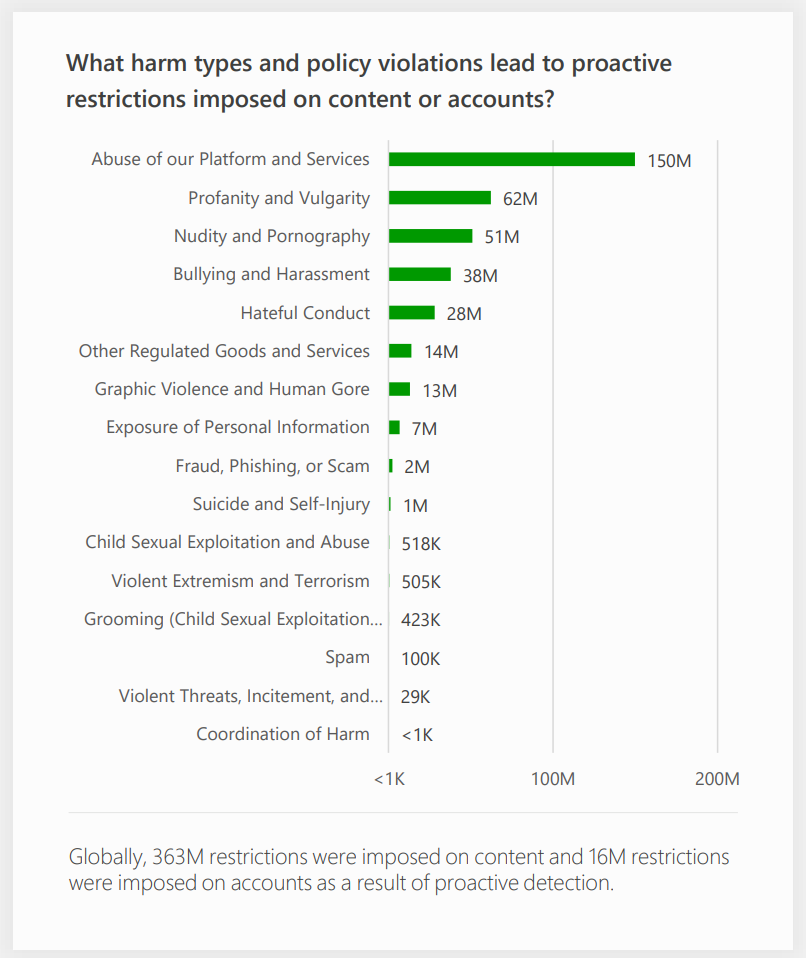Viewport: 806px width, 958px height.
Task: Click the Fraud, Phishing, or Scam label
Action: point(272,466)
